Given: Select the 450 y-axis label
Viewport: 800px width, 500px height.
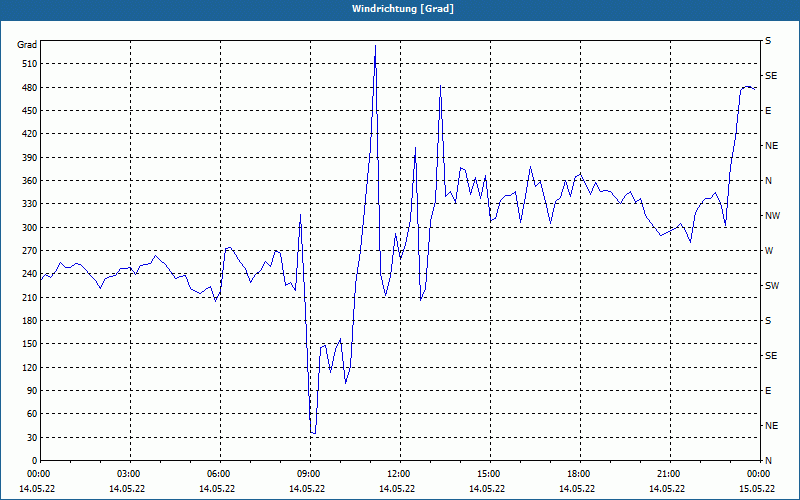Looking at the screenshot, I should (30, 111).
